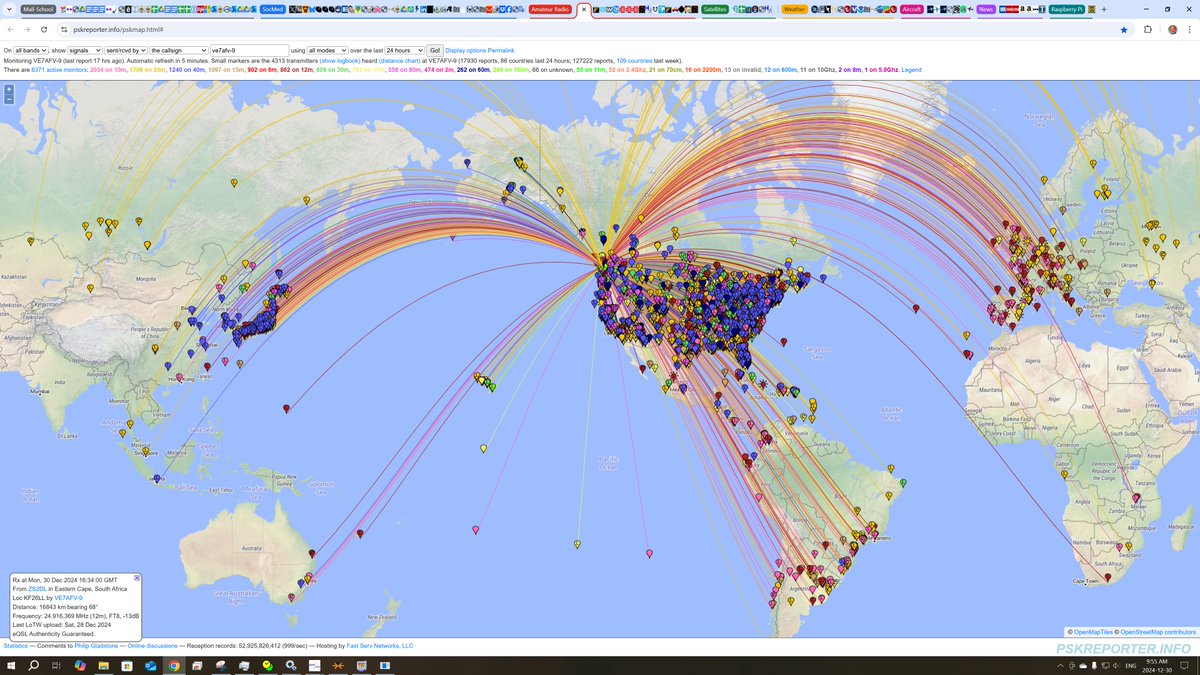
Task: Open the Permalink link
Action: click(x=501, y=50)
